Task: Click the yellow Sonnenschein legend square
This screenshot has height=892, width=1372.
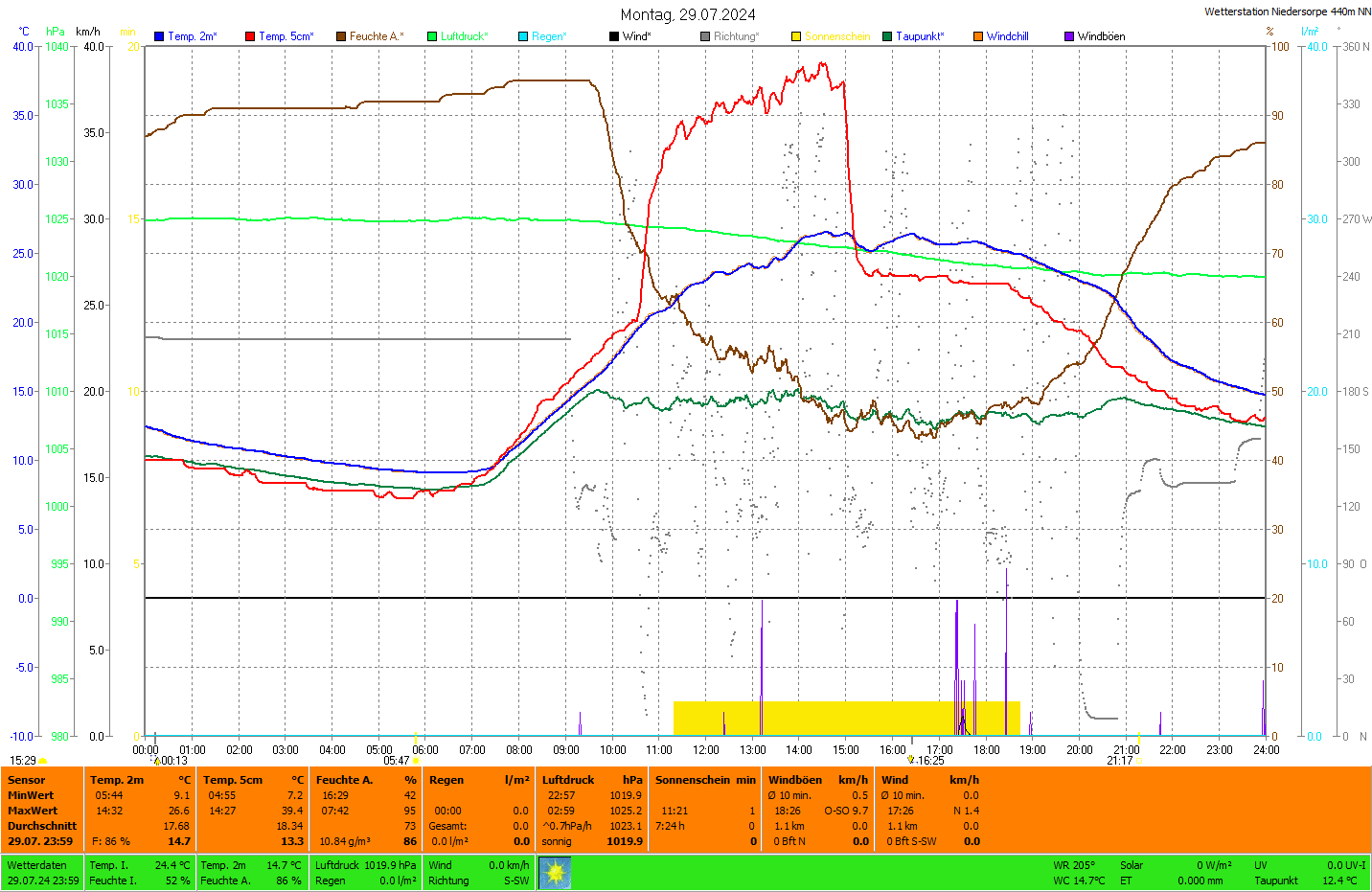Action: pyautogui.click(x=796, y=36)
